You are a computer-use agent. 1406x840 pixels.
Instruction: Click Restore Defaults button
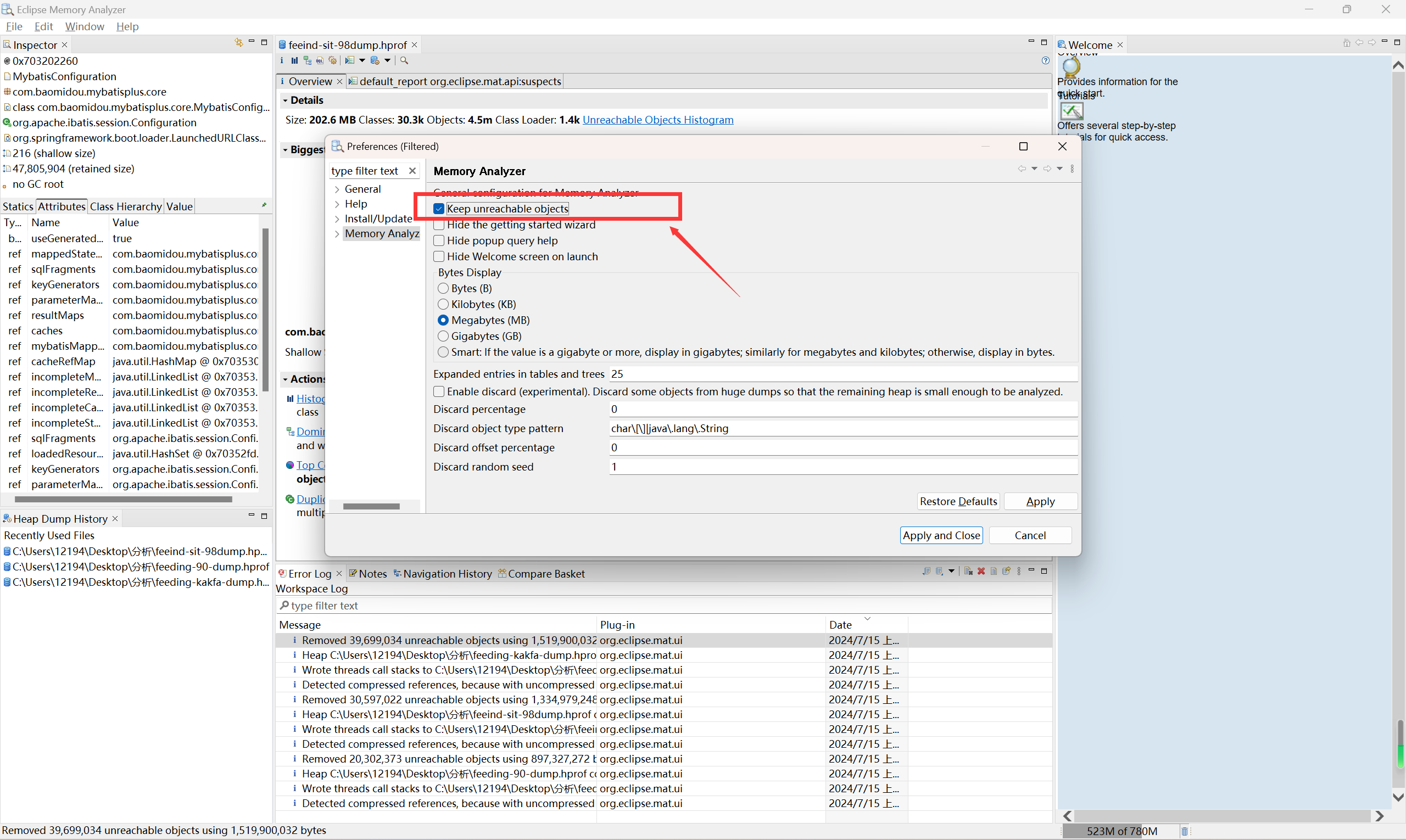pyautogui.click(x=958, y=501)
